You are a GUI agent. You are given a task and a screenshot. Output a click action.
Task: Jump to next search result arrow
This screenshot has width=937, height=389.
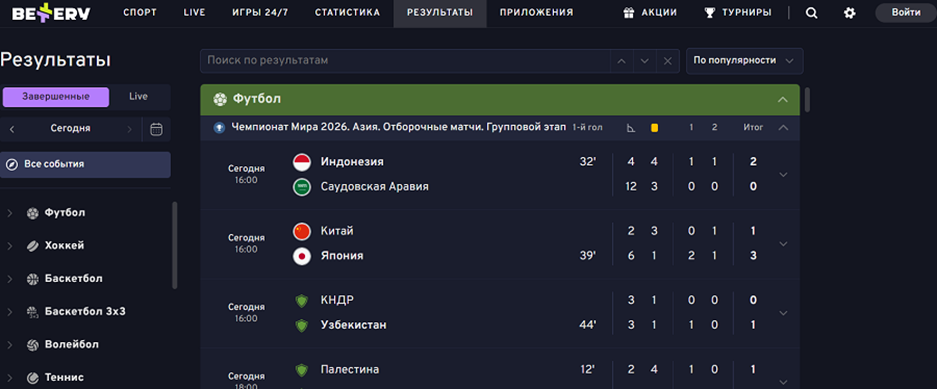click(x=645, y=61)
